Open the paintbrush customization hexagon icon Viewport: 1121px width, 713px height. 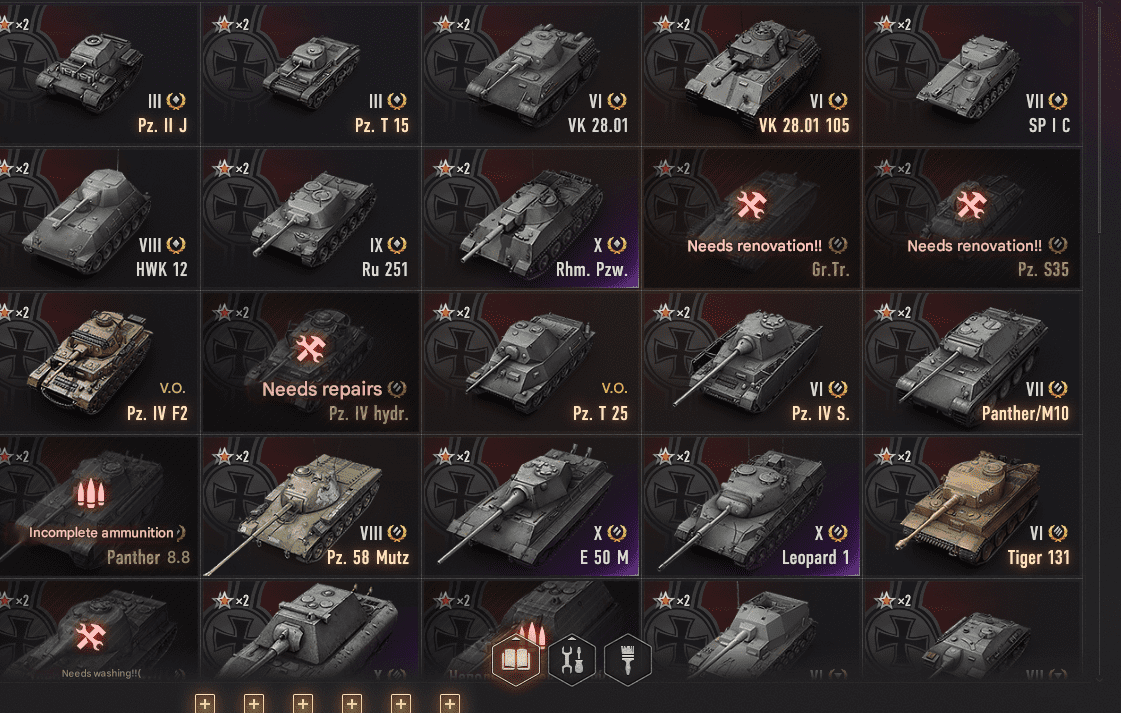click(628, 659)
